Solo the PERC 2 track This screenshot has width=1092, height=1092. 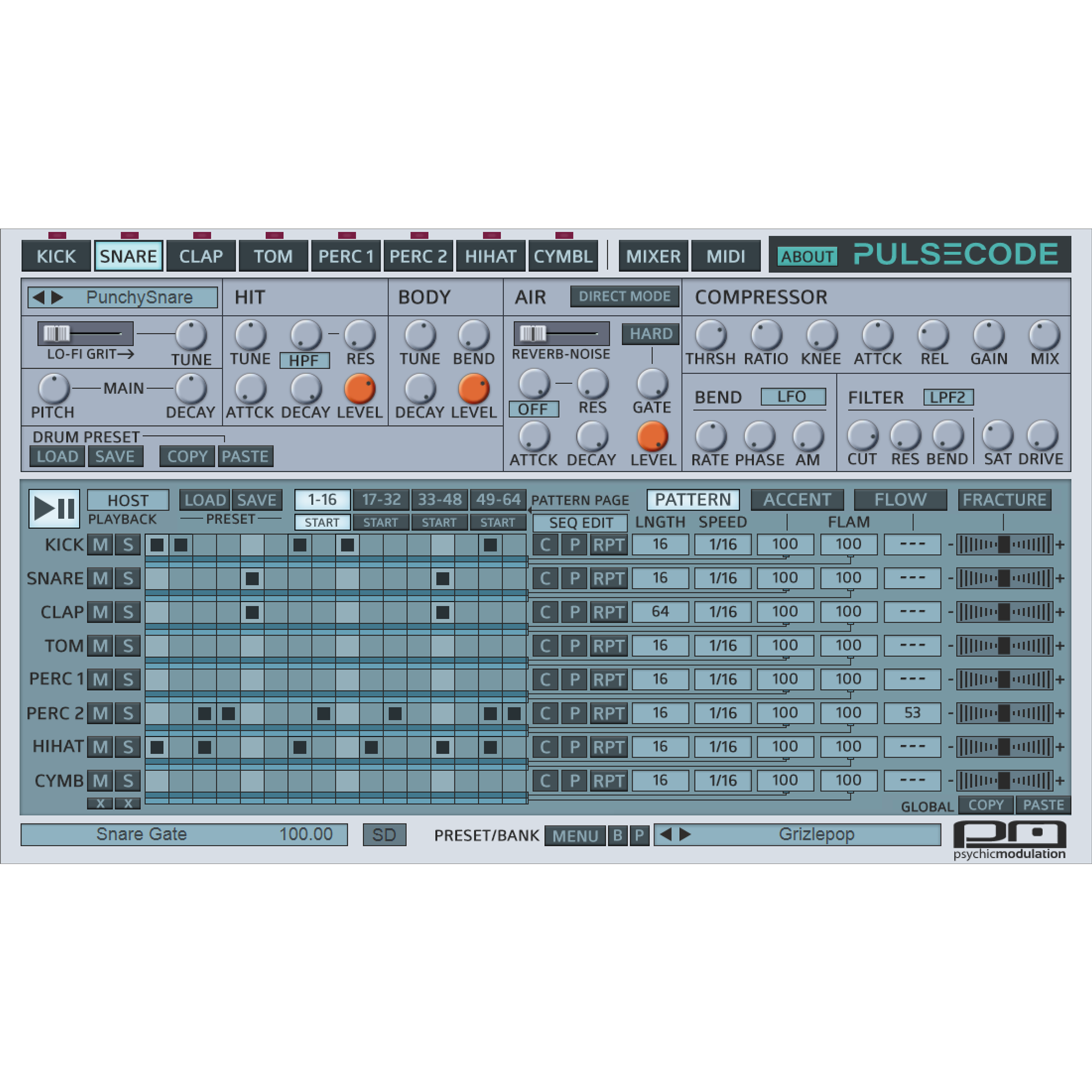point(128,713)
